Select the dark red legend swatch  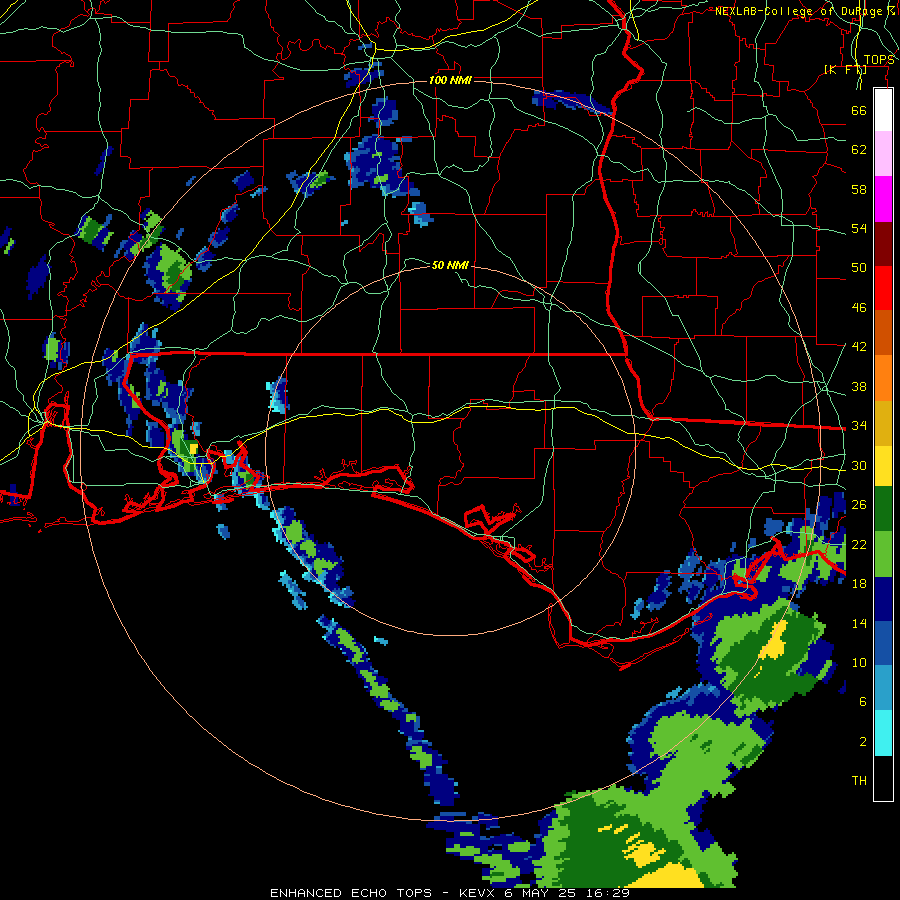[x=883, y=243]
